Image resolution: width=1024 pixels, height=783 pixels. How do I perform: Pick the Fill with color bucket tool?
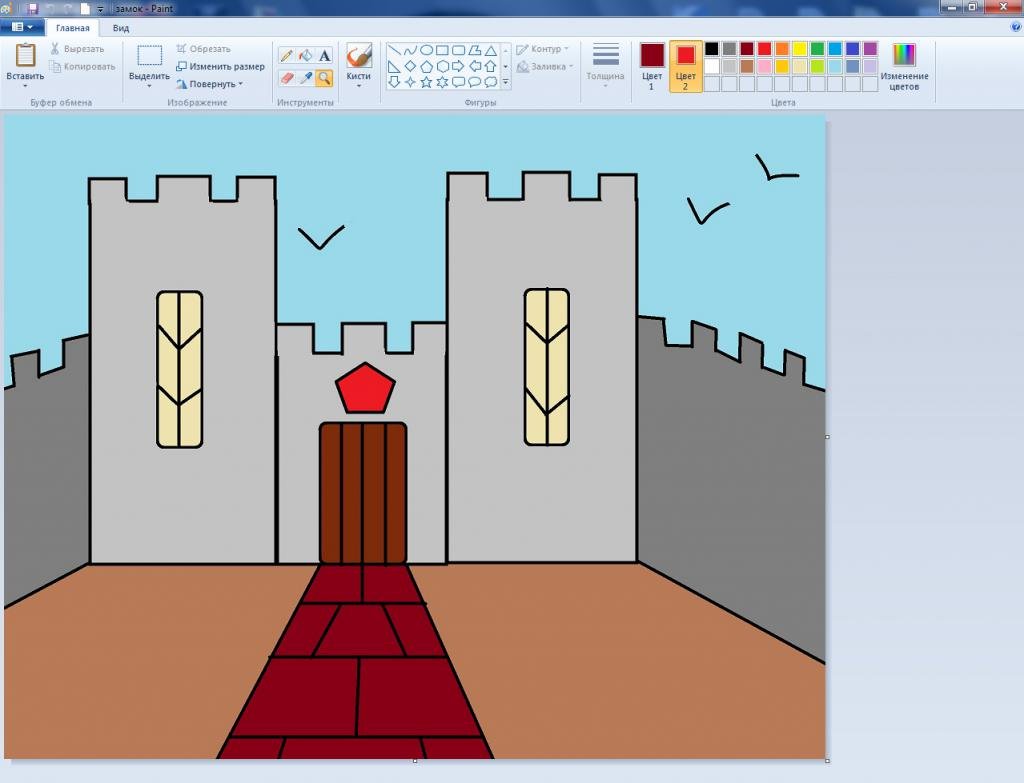(306, 56)
